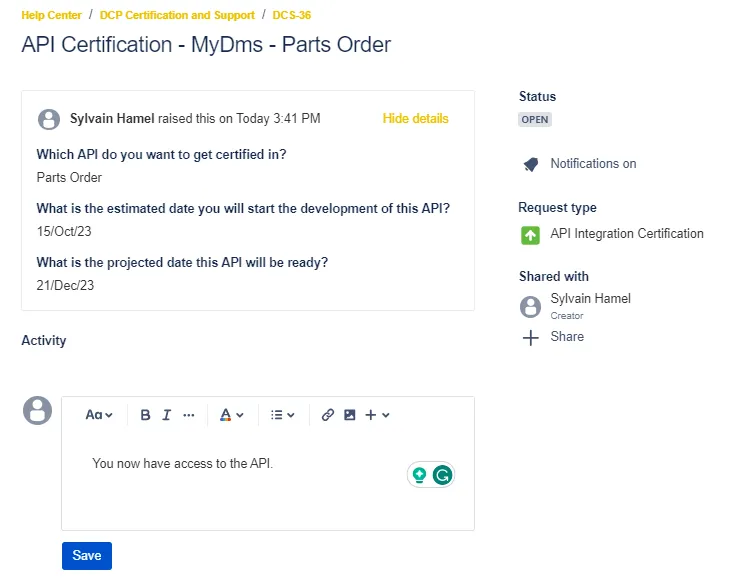The width and height of the screenshot is (737, 580).
Task: Click the 'Sylvain Hamel' name in Shared with
Action: tap(590, 298)
